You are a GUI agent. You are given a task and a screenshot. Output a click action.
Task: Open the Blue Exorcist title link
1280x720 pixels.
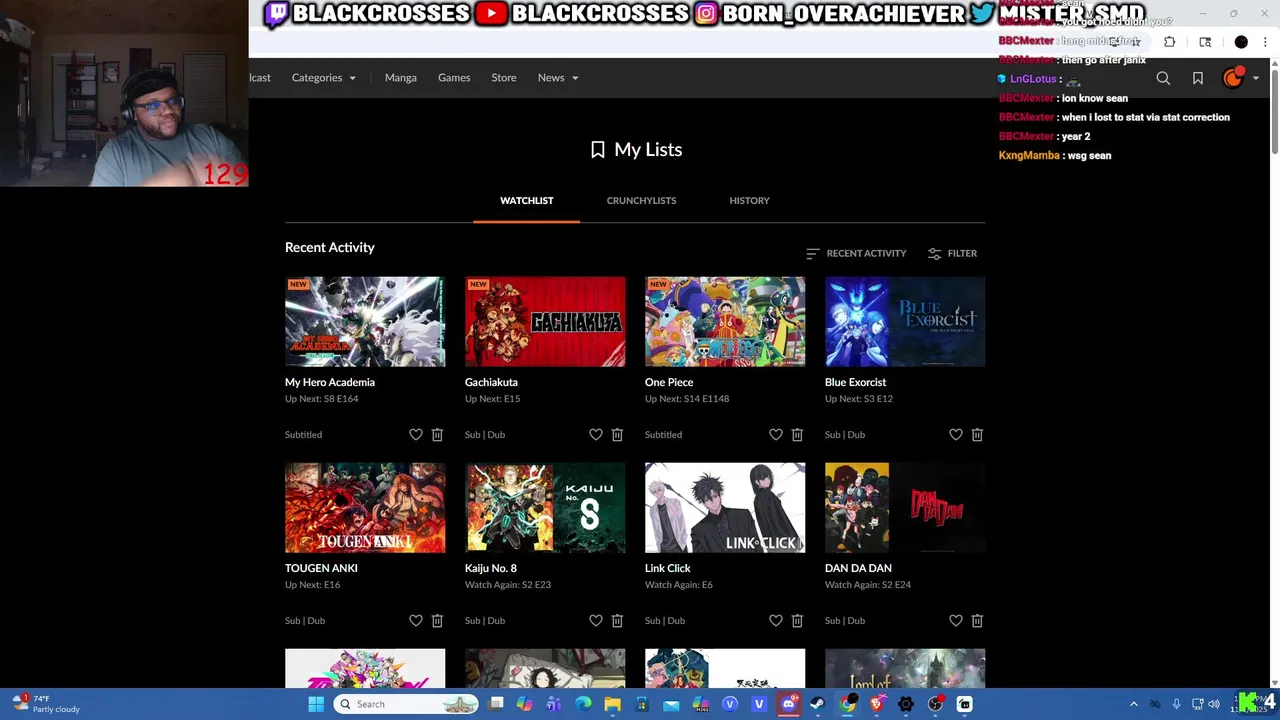point(855,382)
